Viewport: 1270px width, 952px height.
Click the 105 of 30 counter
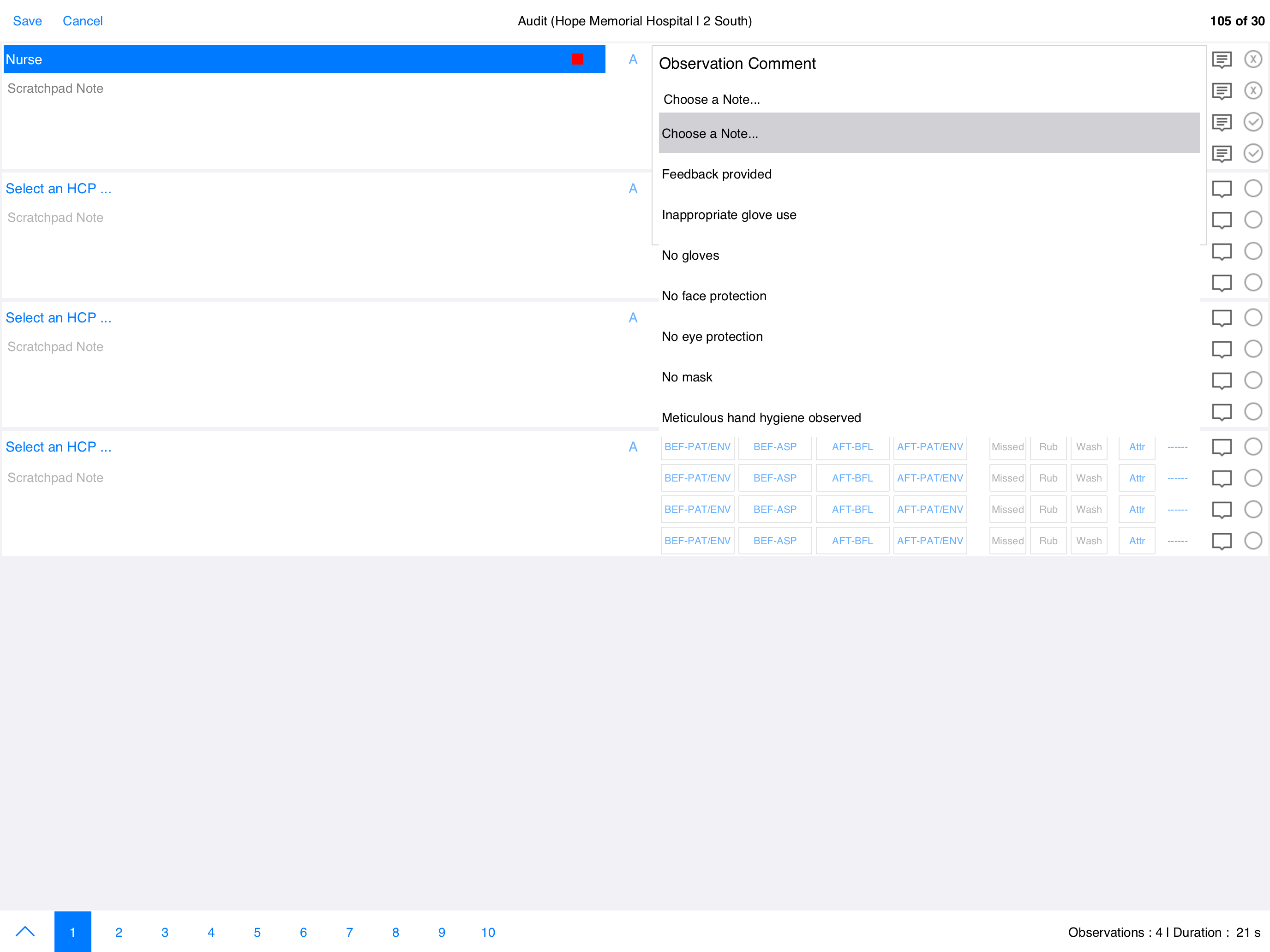[1237, 21]
